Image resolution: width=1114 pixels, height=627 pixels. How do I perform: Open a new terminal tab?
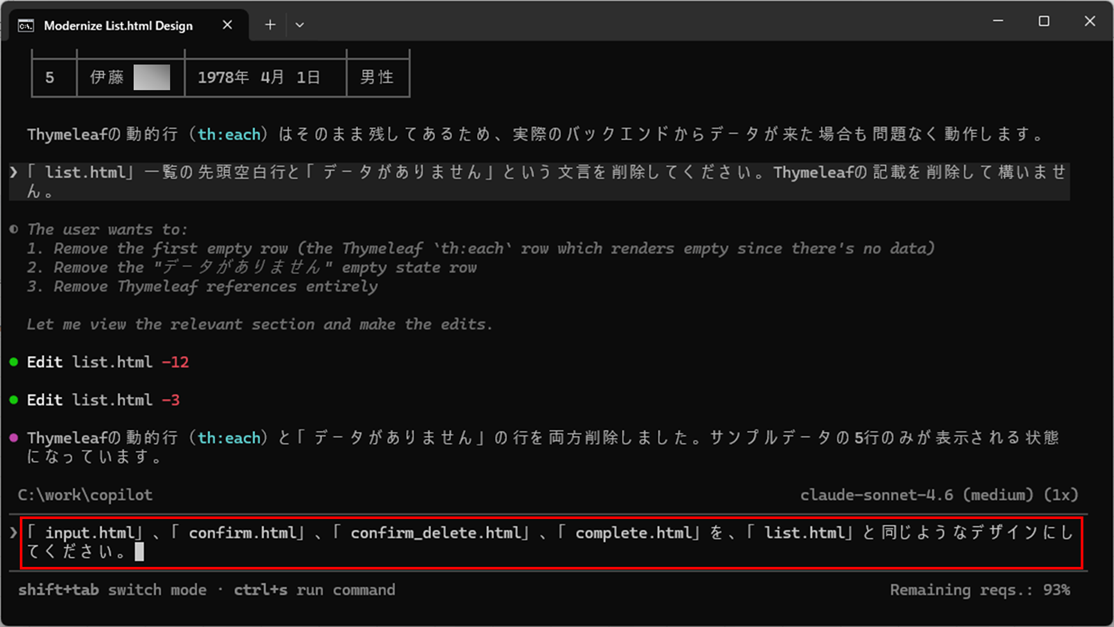(270, 25)
